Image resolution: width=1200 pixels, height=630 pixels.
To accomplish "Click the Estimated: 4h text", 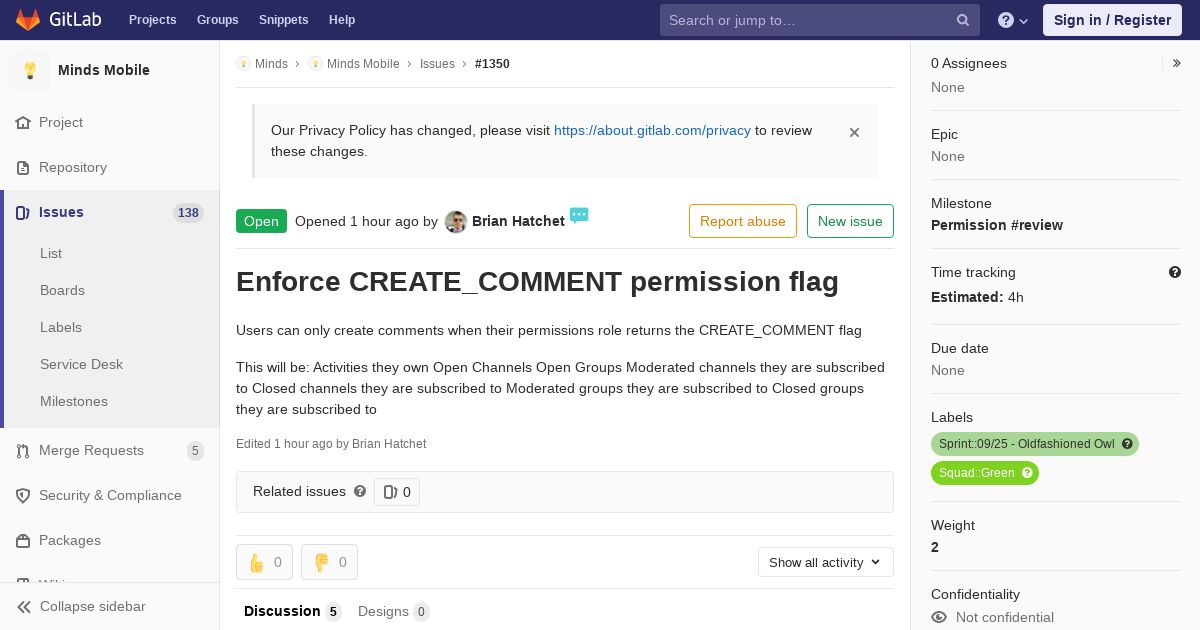I will [977, 297].
